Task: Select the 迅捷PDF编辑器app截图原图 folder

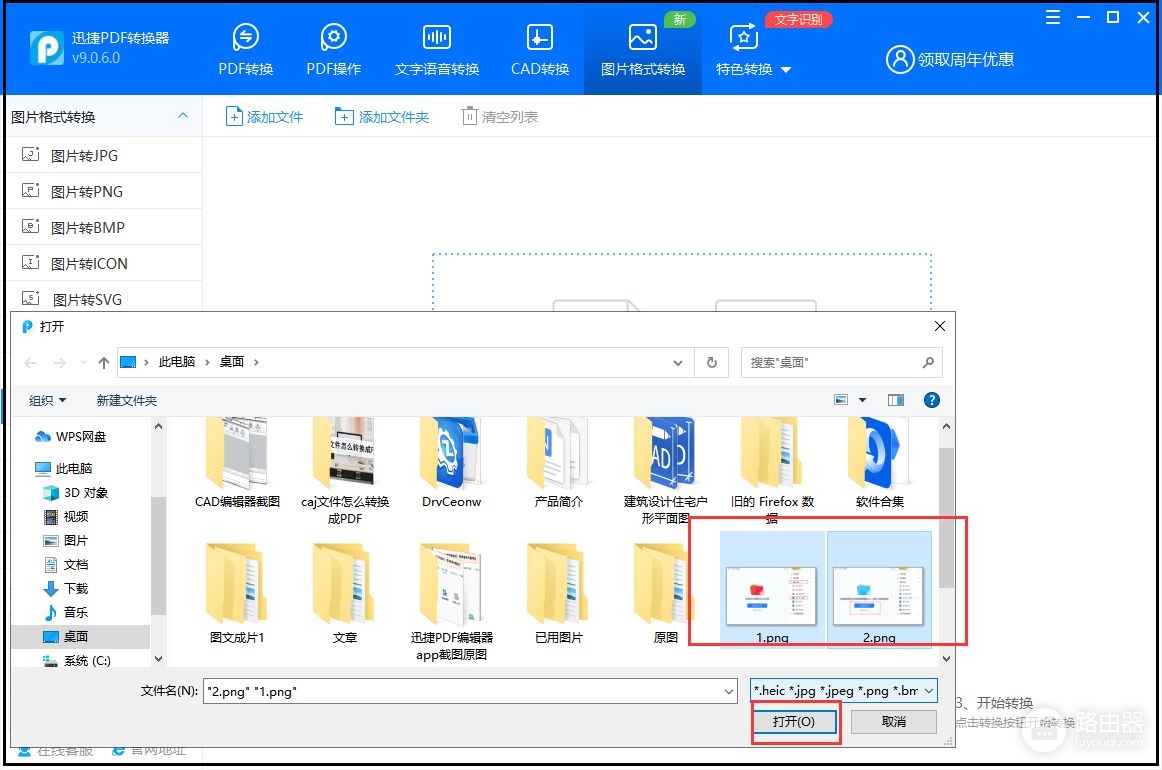Action: point(451,602)
